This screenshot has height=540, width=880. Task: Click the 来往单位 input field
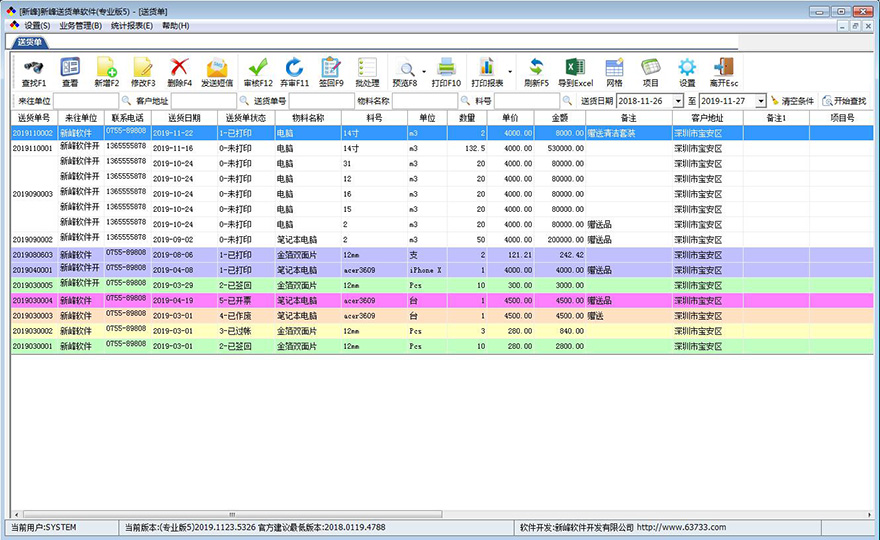(86, 101)
